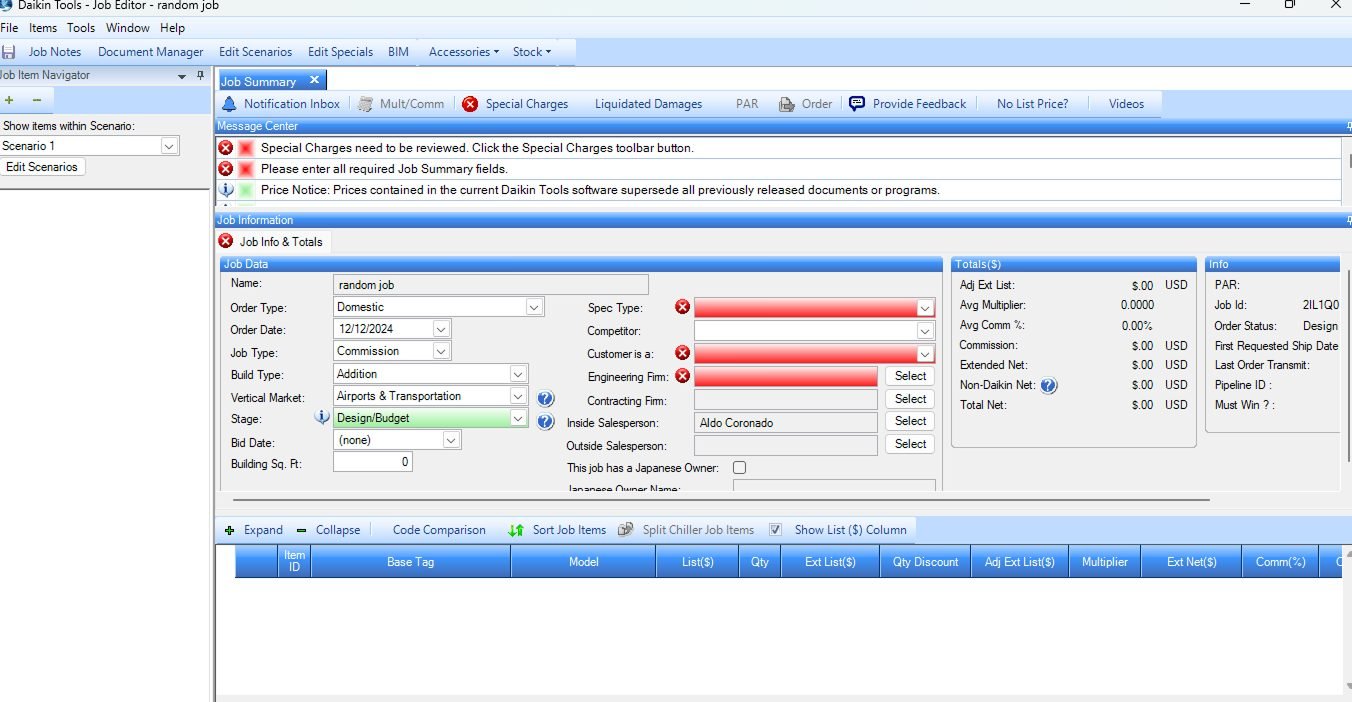Open the Order Date picker dropdown
This screenshot has height=702, width=1352.
(x=441, y=328)
